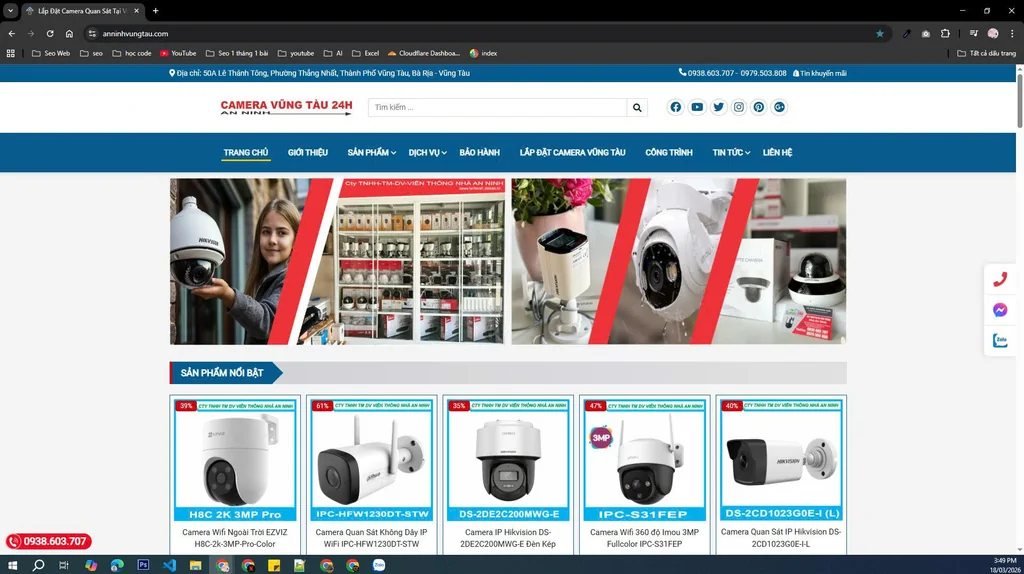Screen dimensions: 1024x574
Task: Open Windows Start menu
Action: (12, 565)
